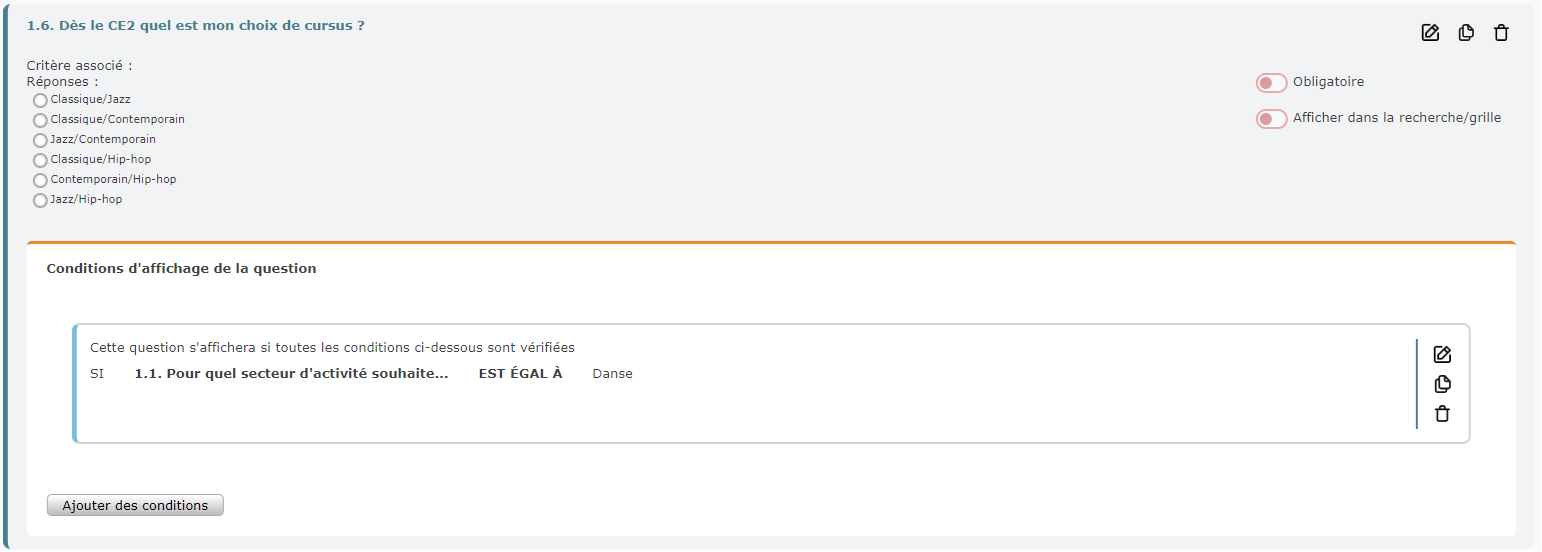Viewport: 1542px width, 552px height.
Task: Delete the Danse display condition
Action: 1442,414
